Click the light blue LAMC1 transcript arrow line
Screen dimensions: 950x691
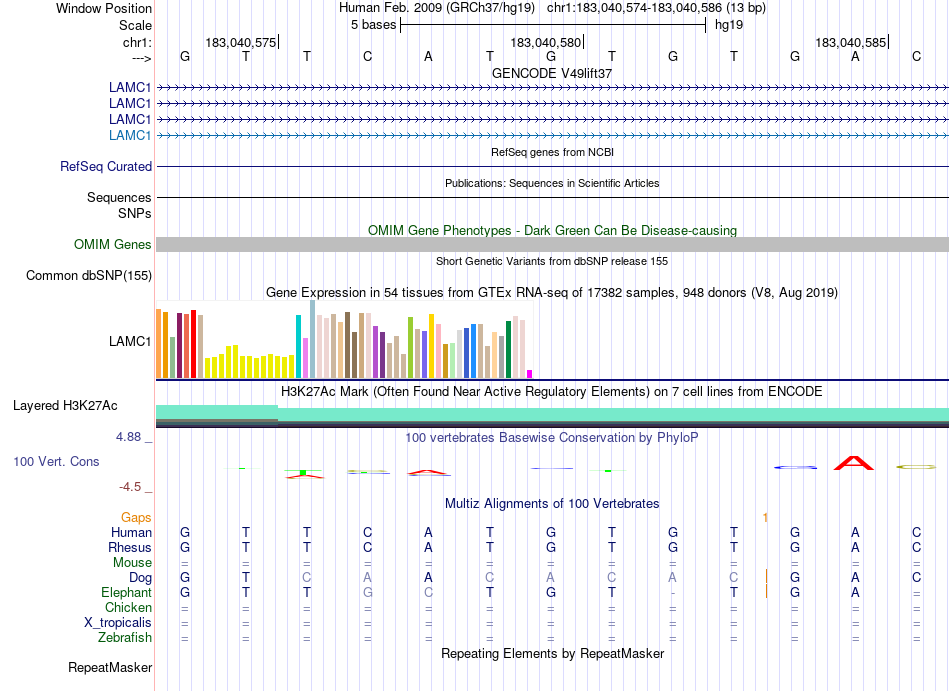click(552, 135)
